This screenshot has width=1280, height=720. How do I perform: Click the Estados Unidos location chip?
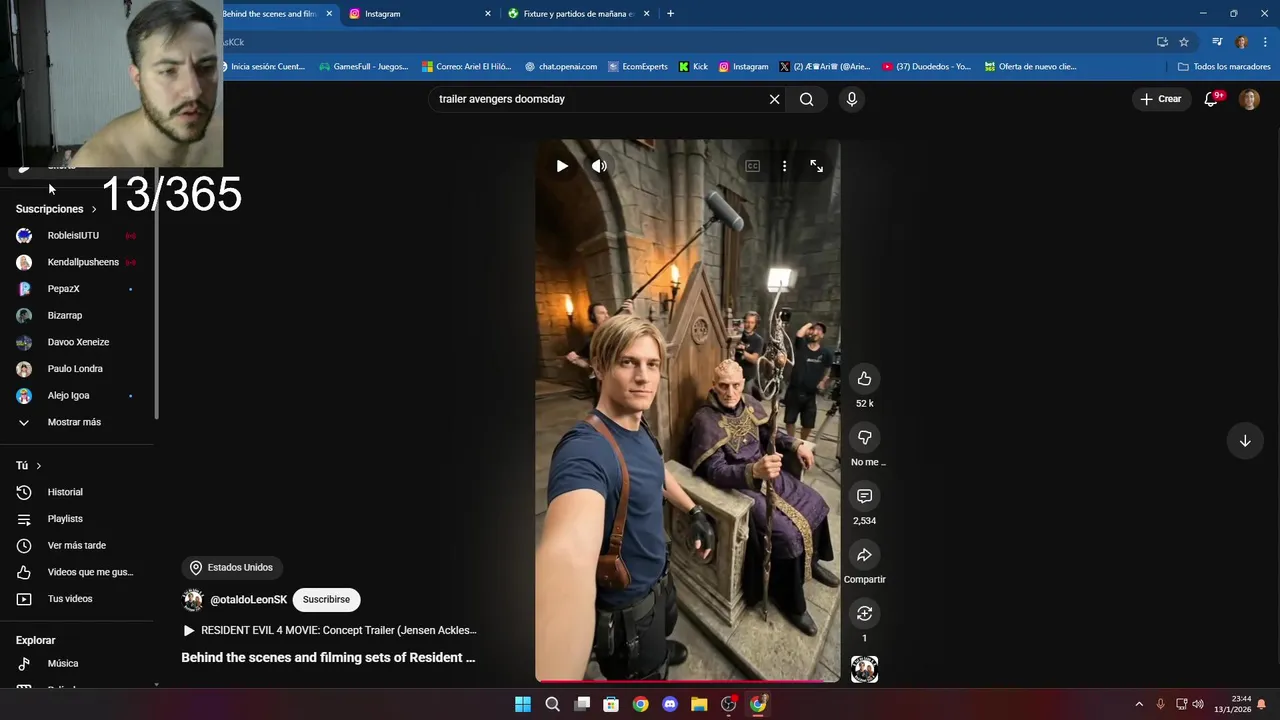pos(232,567)
